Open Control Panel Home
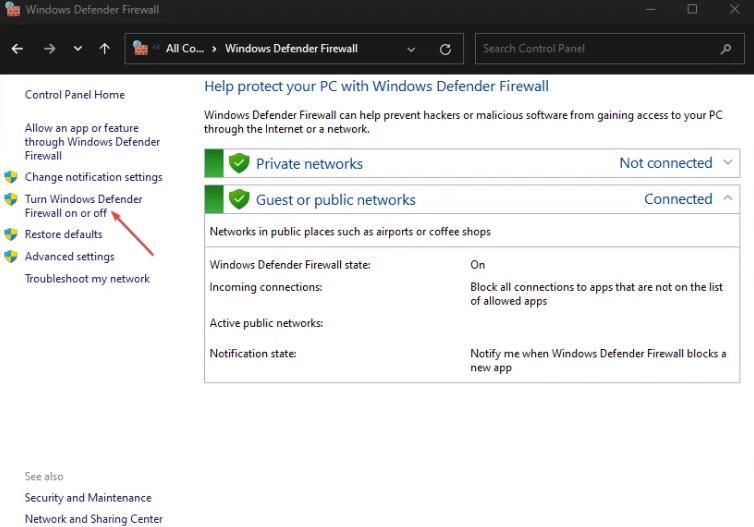This screenshot has width=754, height=527. click(x=75, y=95)
